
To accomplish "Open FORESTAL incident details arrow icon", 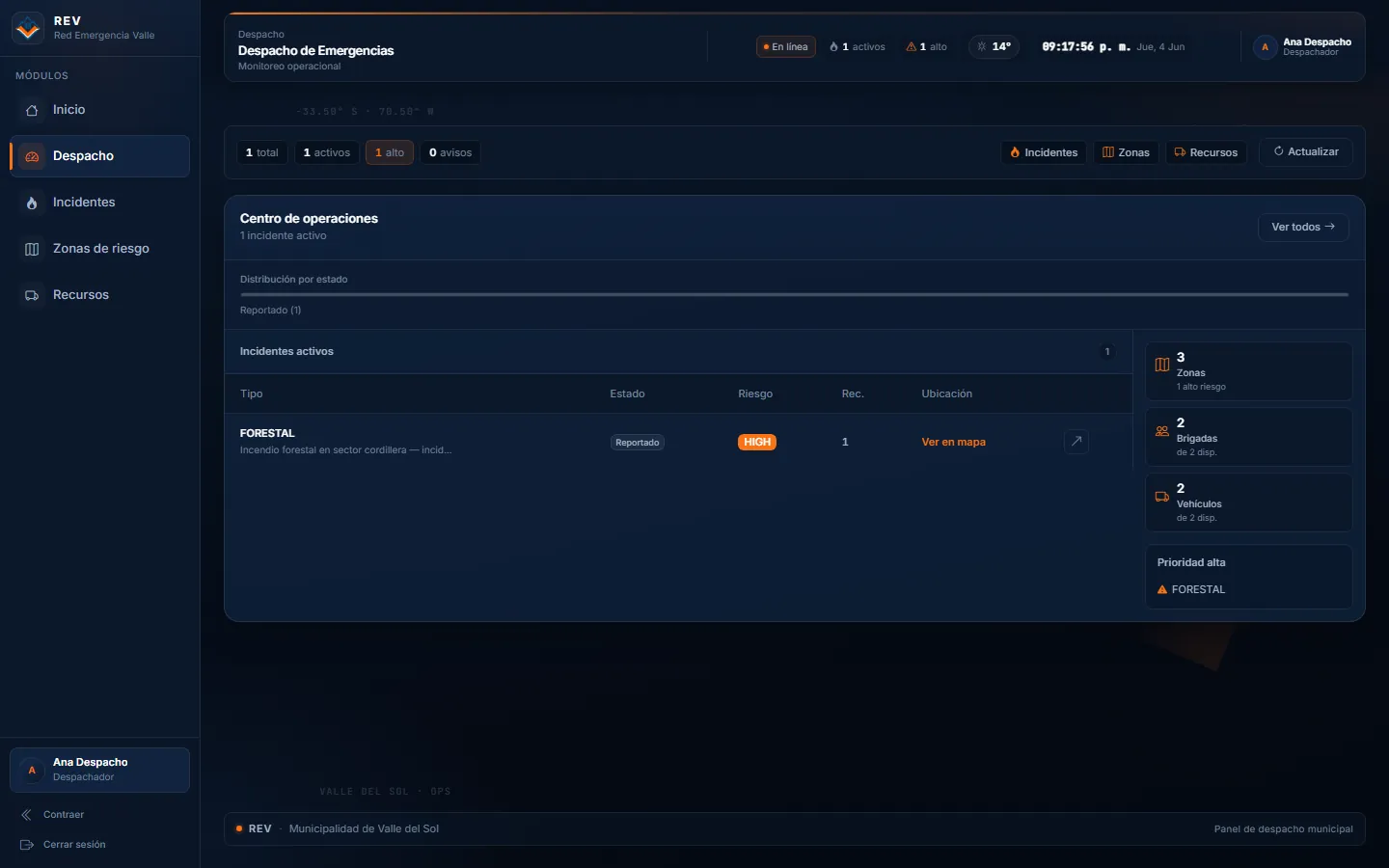I will 1076,441.
